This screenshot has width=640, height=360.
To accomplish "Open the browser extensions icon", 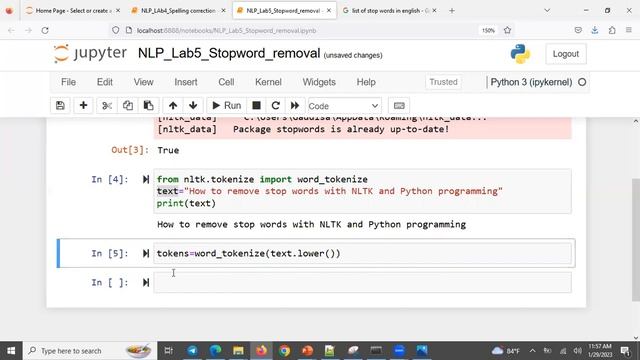I will pyautogui.click(x=612, y=30).
